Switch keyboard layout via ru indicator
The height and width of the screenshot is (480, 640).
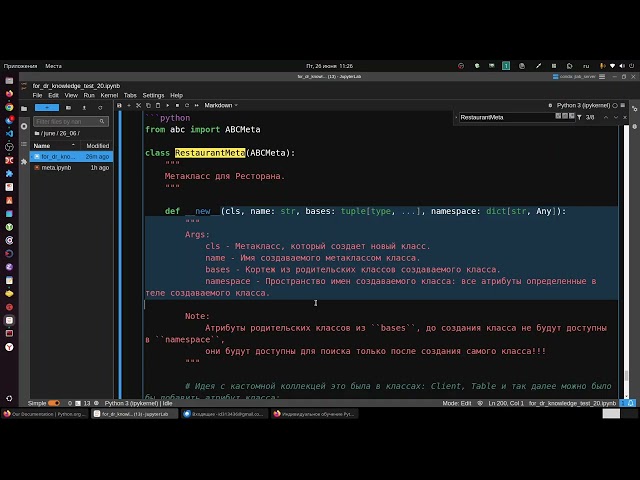coord(586,66)
